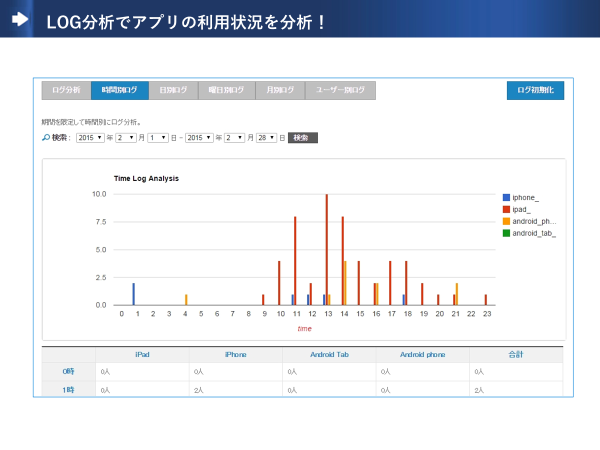The width and height of the screenshot is (600, 450).
Task: Select the 日別ログ tab
Action: pos(173,90)
